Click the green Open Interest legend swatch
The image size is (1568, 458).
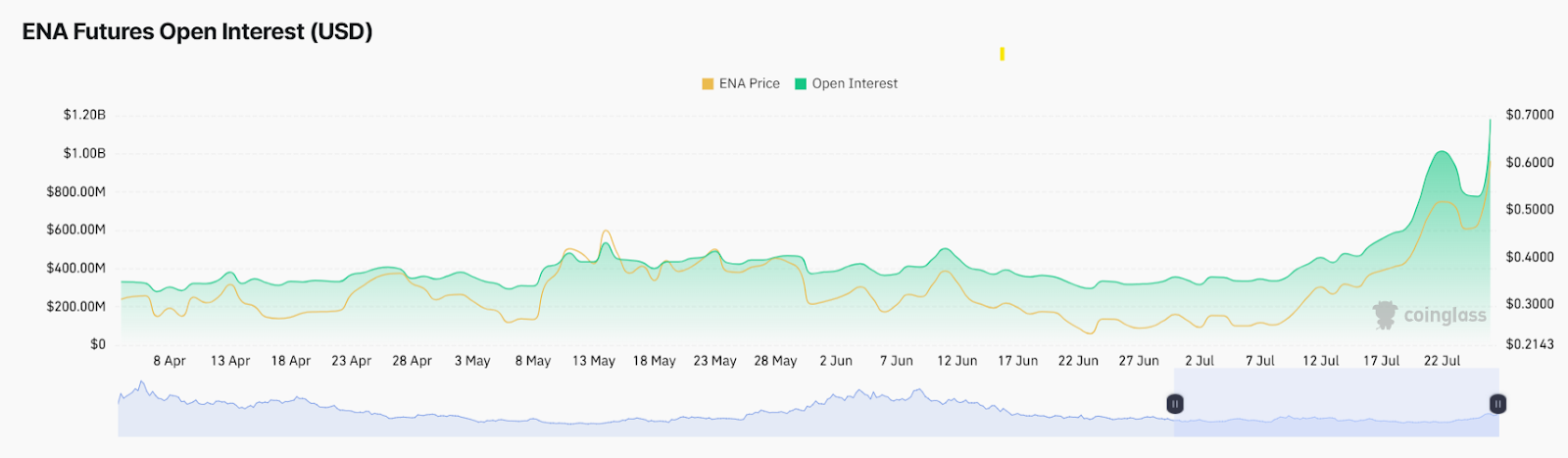[801, 83]
